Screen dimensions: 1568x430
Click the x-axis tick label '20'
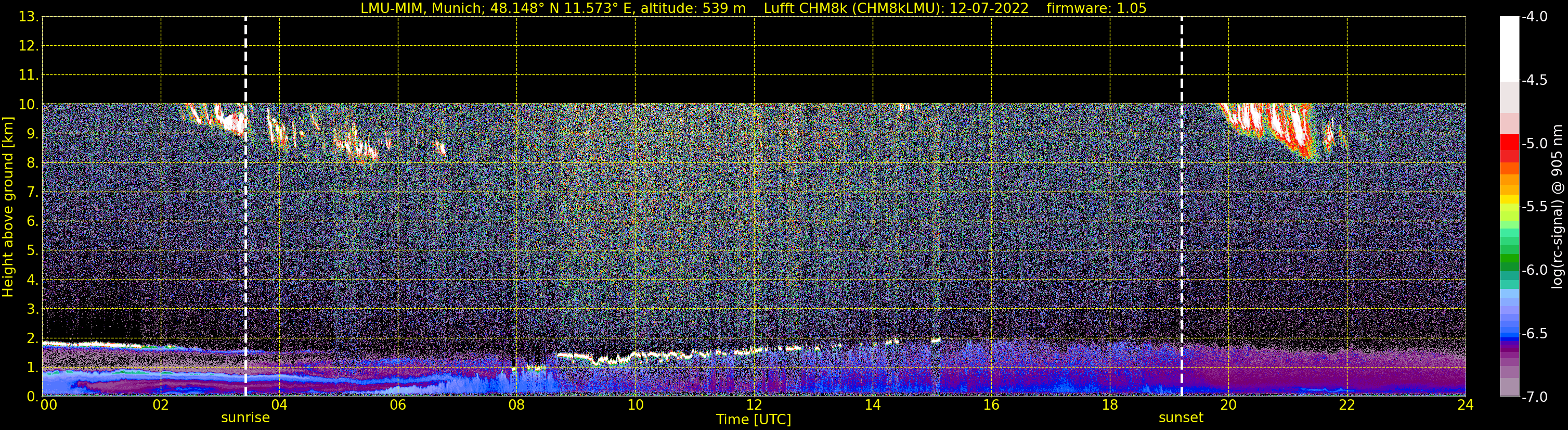(x=1228, y=405)
